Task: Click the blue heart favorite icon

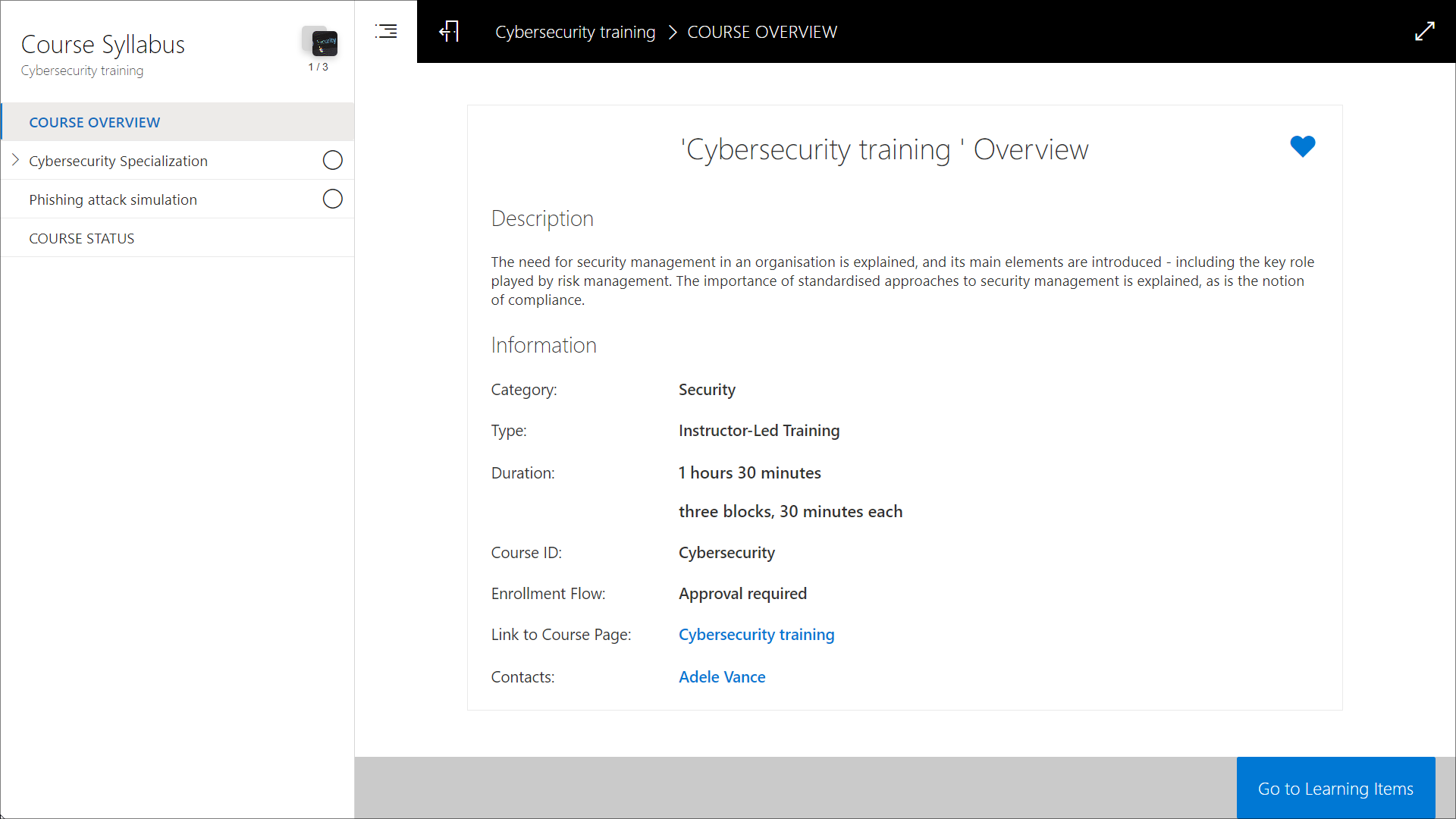Action: 1302,146
